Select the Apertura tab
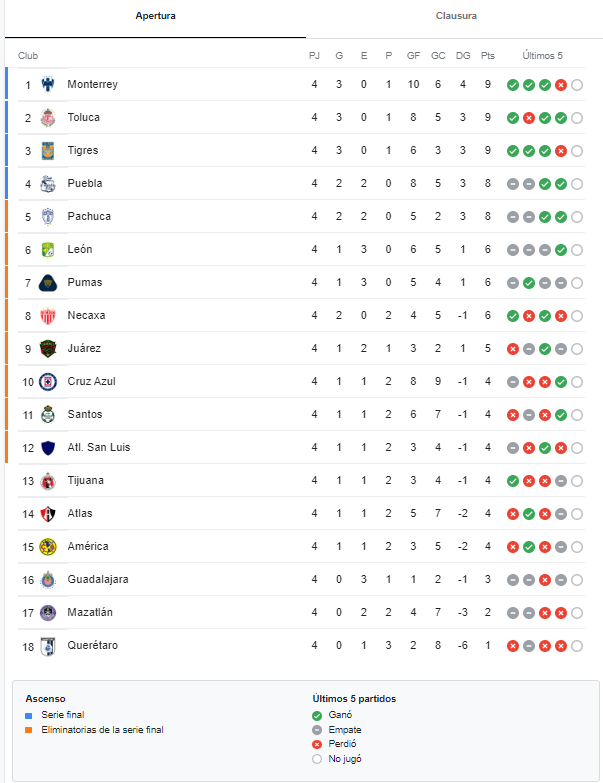Screen dimensions: 603x783 click(155, 16)
